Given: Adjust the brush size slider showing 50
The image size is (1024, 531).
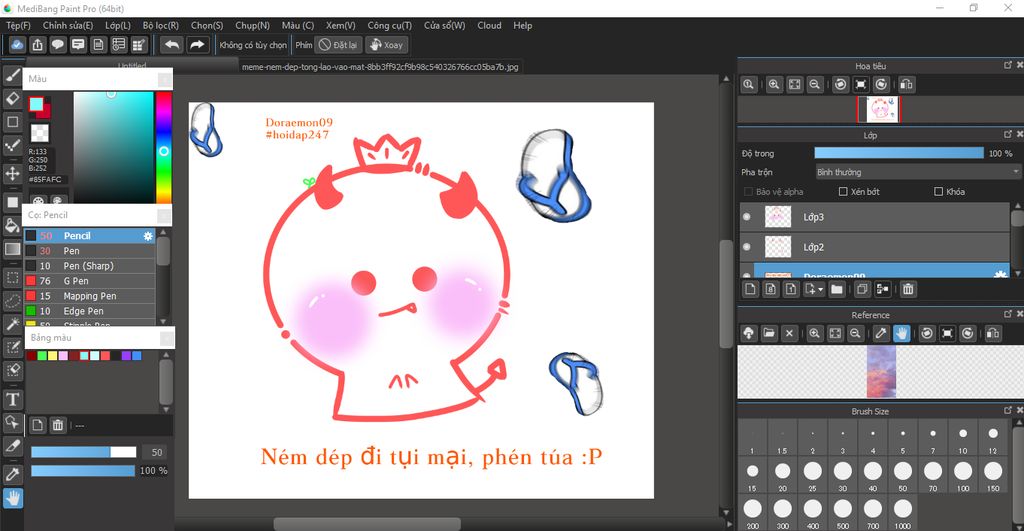Looking at the screenshot, I should pos(84,452).
